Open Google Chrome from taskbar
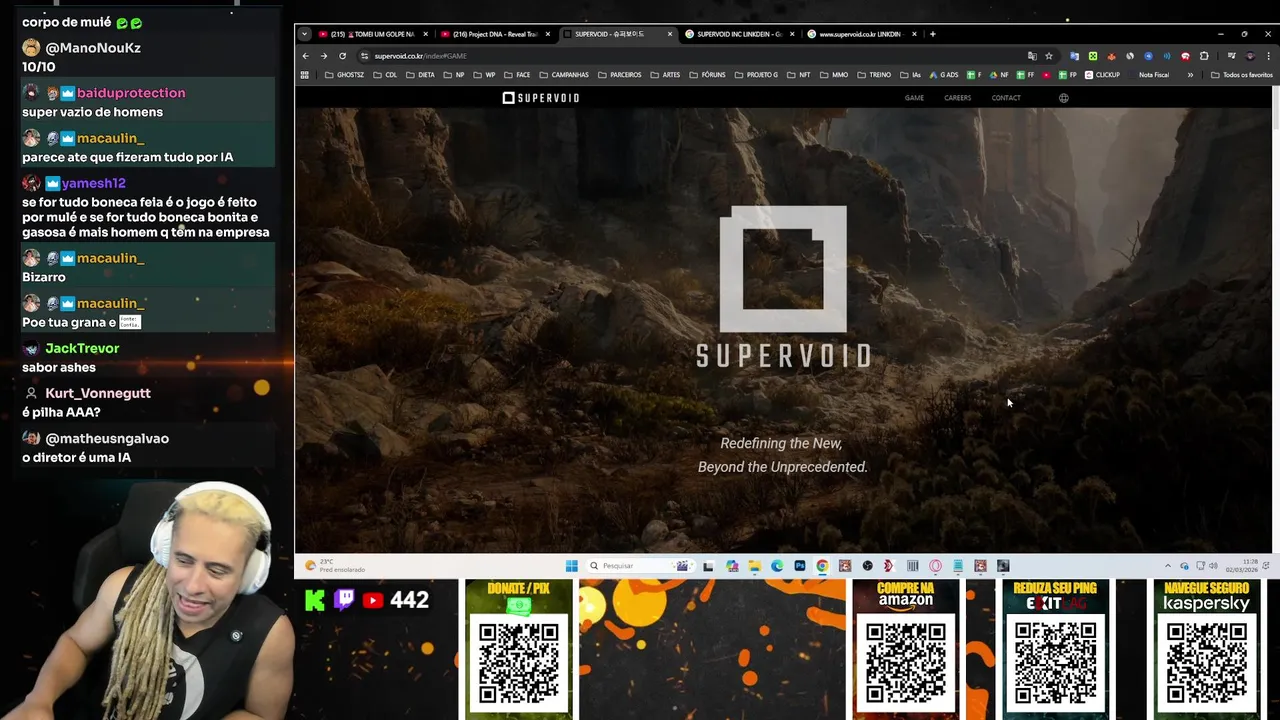 [822, 566]
